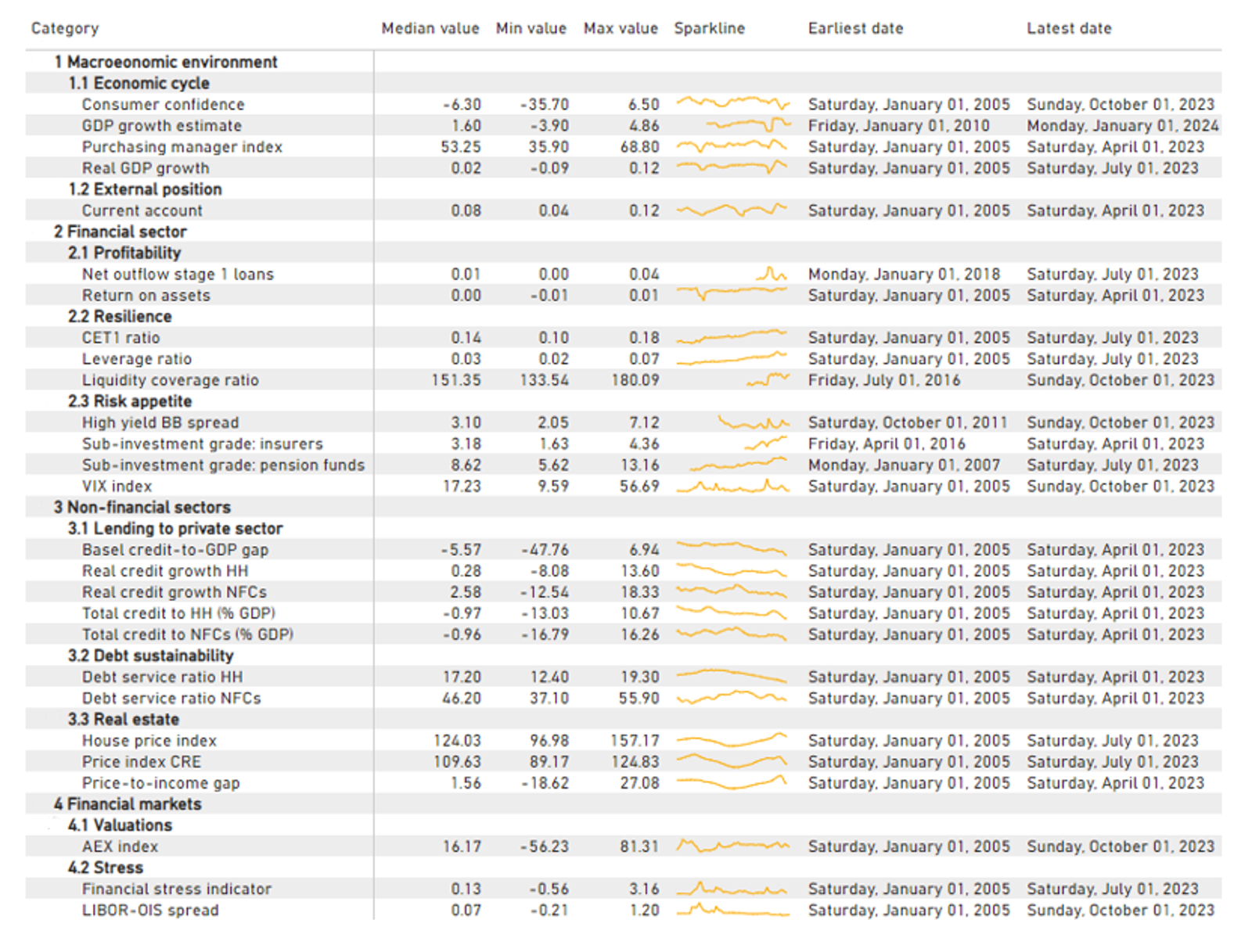Select the Max value column header
Screen dimensions: 1252x952
pyautogui.click(x=621, y=29)
